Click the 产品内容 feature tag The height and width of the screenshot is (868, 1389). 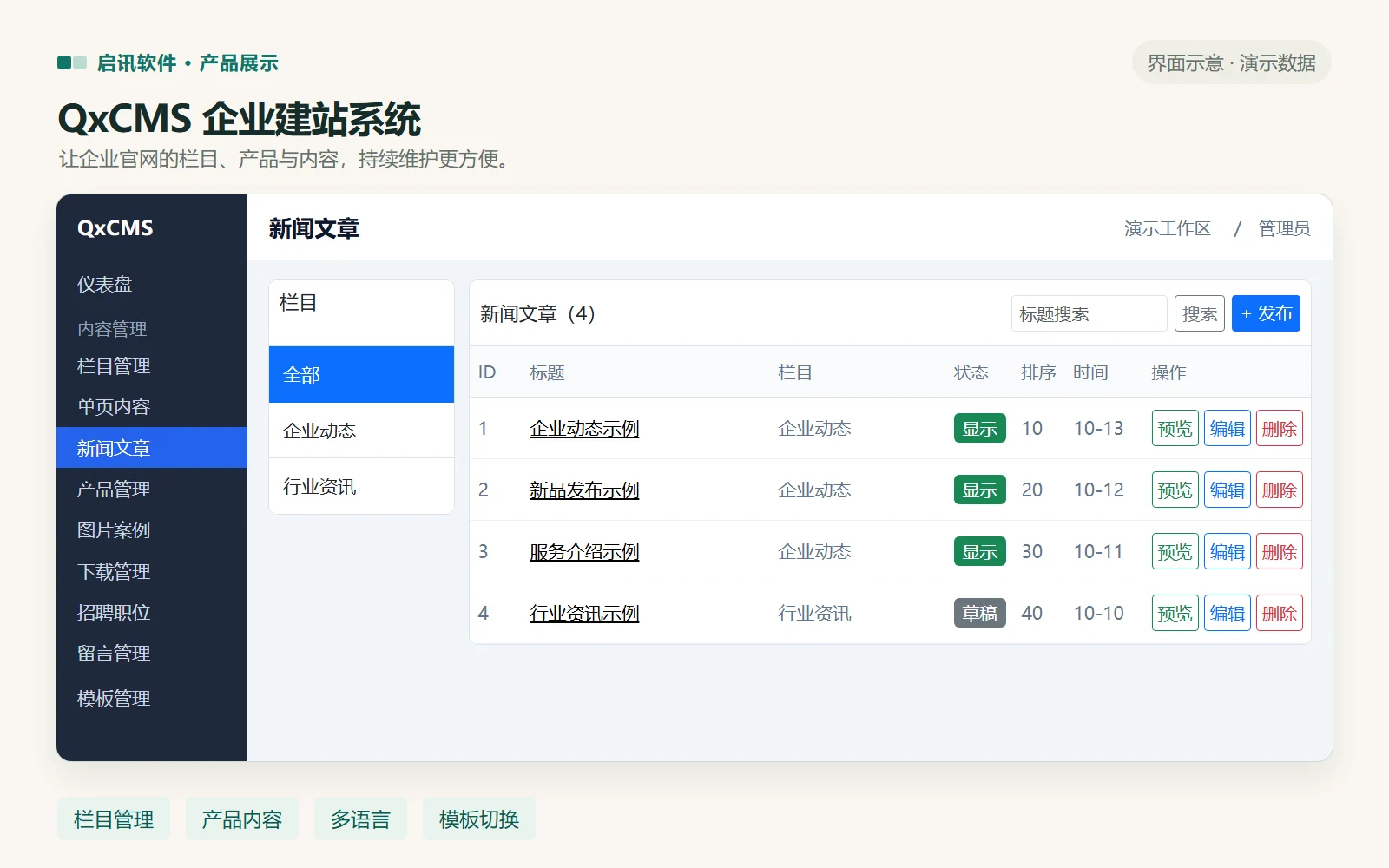[242, 819]
